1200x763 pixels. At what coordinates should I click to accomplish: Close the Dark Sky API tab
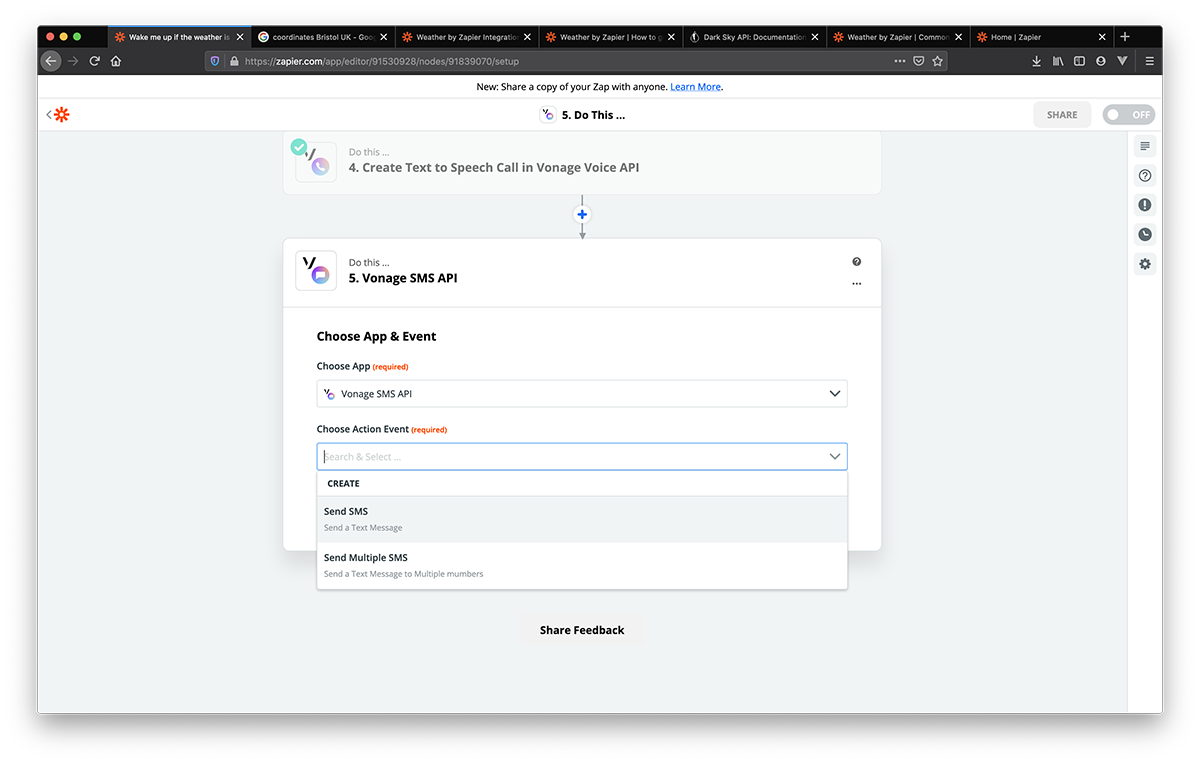click(x=815, y=37)
